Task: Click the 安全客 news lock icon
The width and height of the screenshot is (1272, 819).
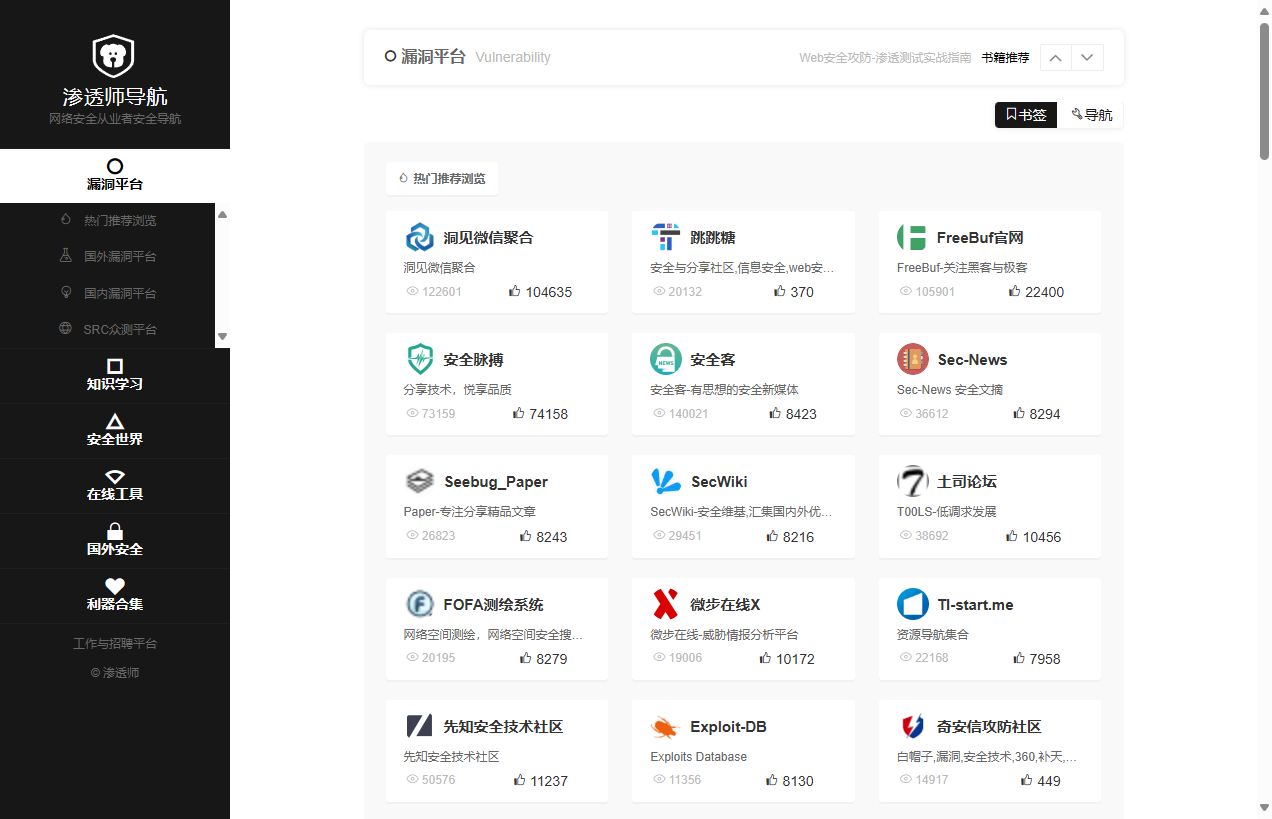Action: pyautogui.click(x=665, y=359)
